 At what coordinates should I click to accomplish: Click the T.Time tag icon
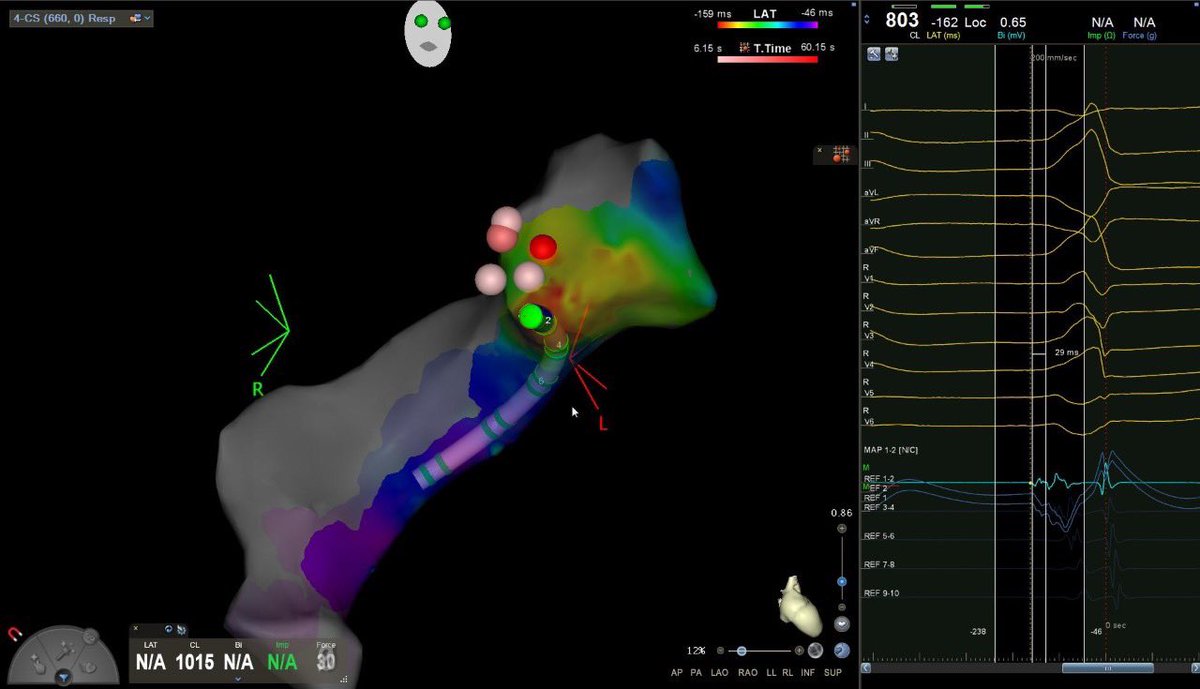pos(744,47)
